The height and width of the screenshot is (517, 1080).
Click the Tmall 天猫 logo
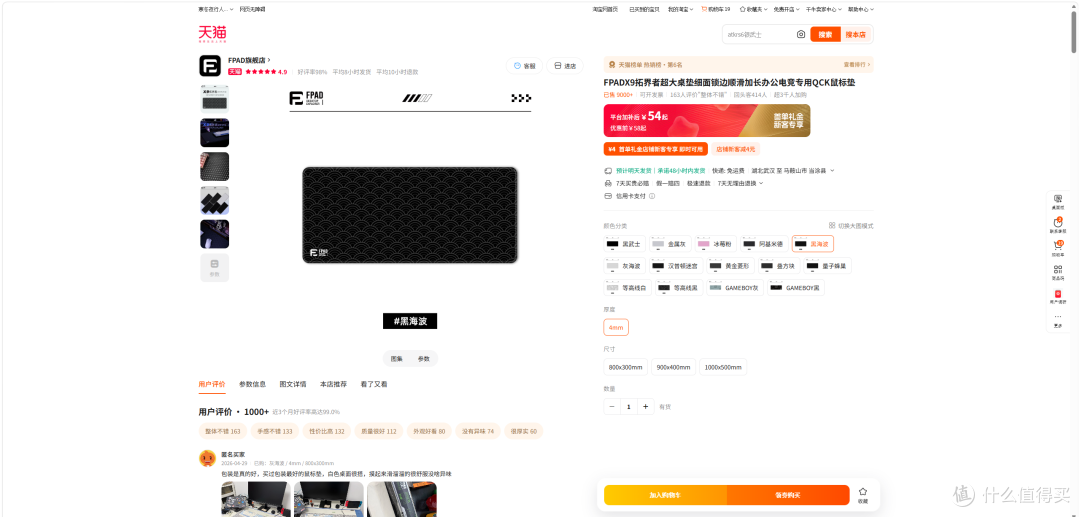pos(212,34)
